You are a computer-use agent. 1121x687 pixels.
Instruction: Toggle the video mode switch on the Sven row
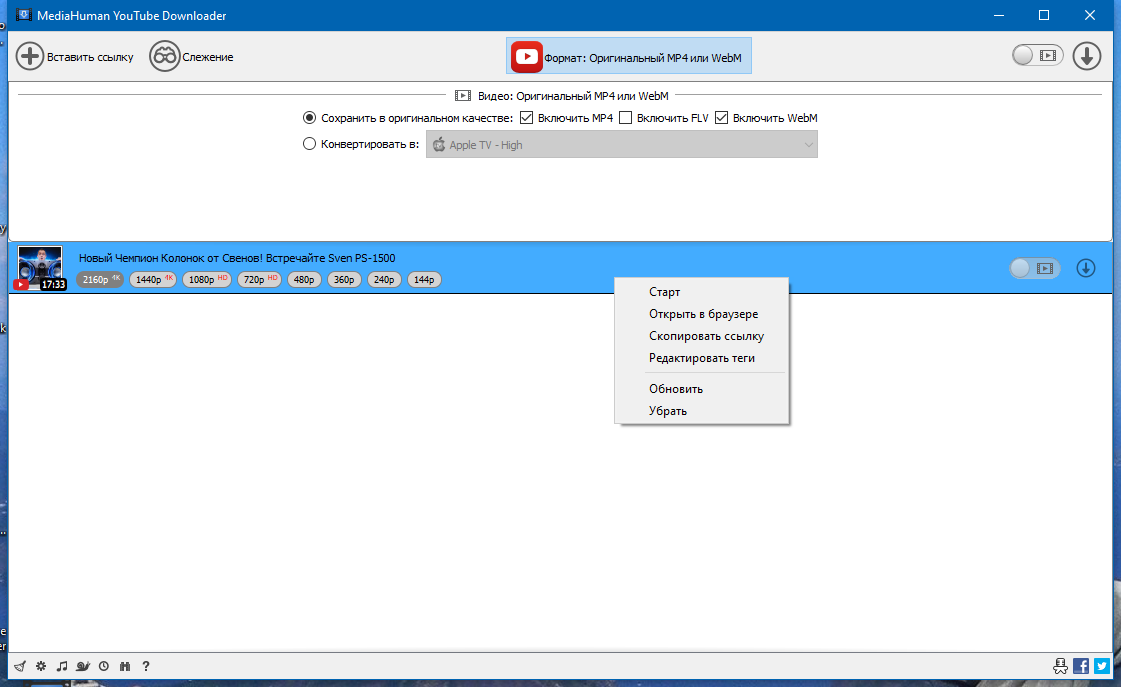[x=1034, y=268]
